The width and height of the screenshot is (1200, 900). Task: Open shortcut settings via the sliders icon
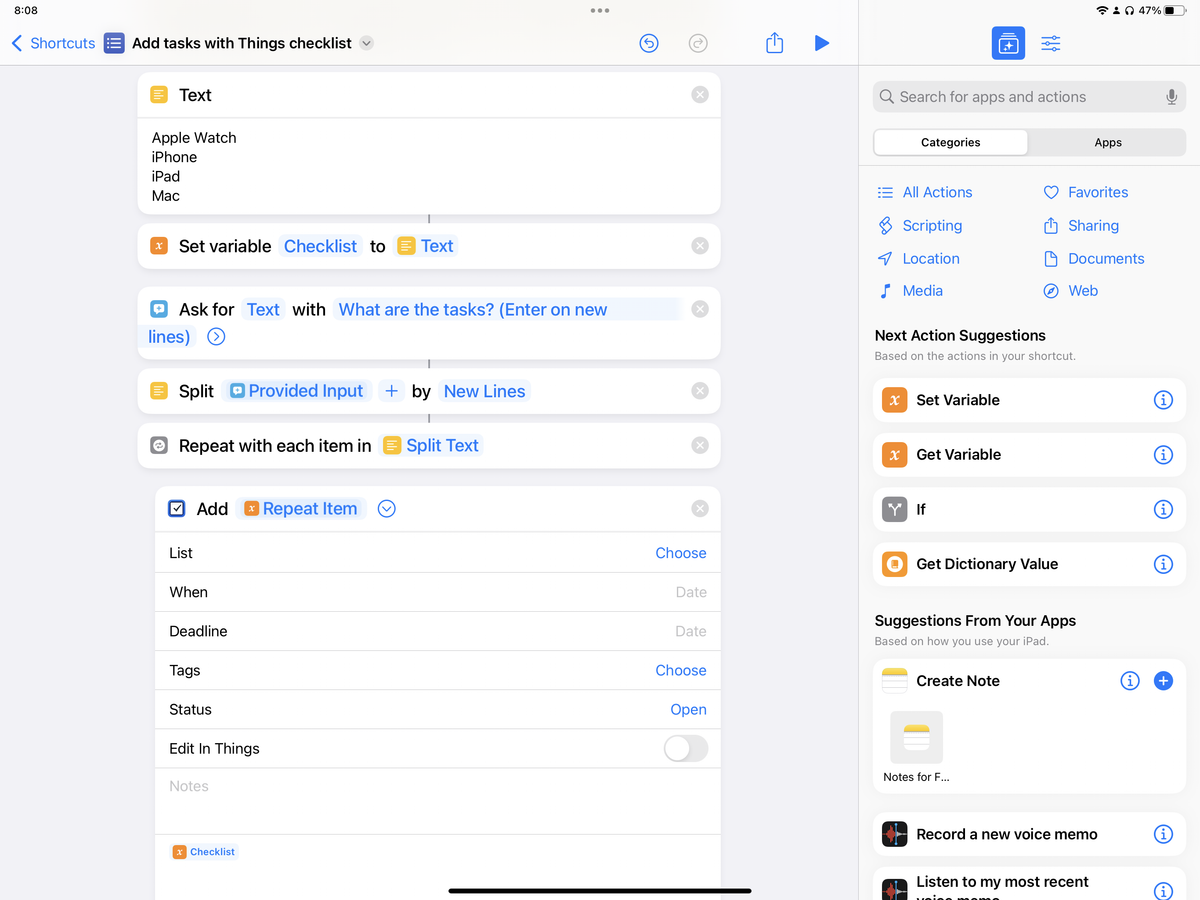click(1050, 43)
